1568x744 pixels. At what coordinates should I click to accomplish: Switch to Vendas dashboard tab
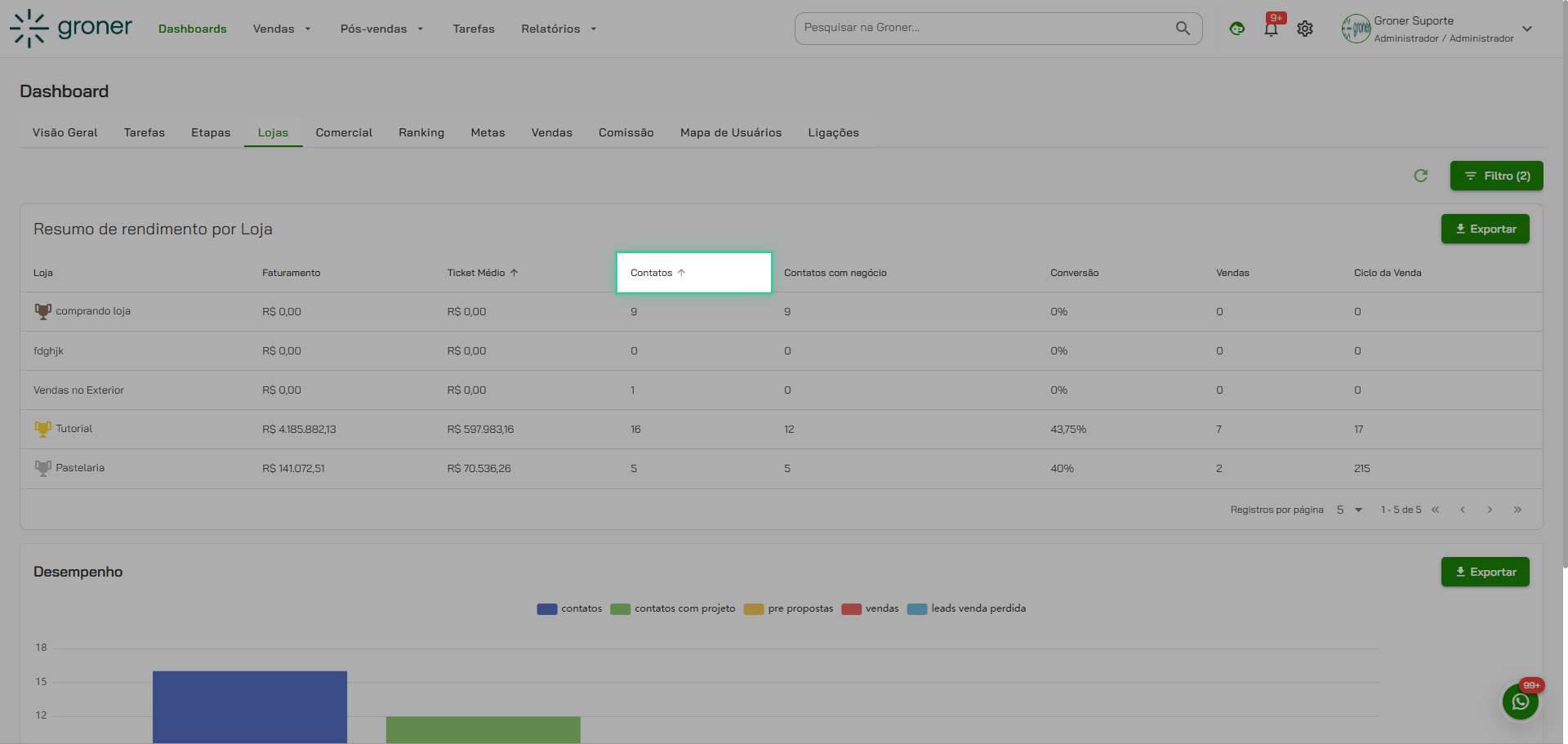coord(552,132)
